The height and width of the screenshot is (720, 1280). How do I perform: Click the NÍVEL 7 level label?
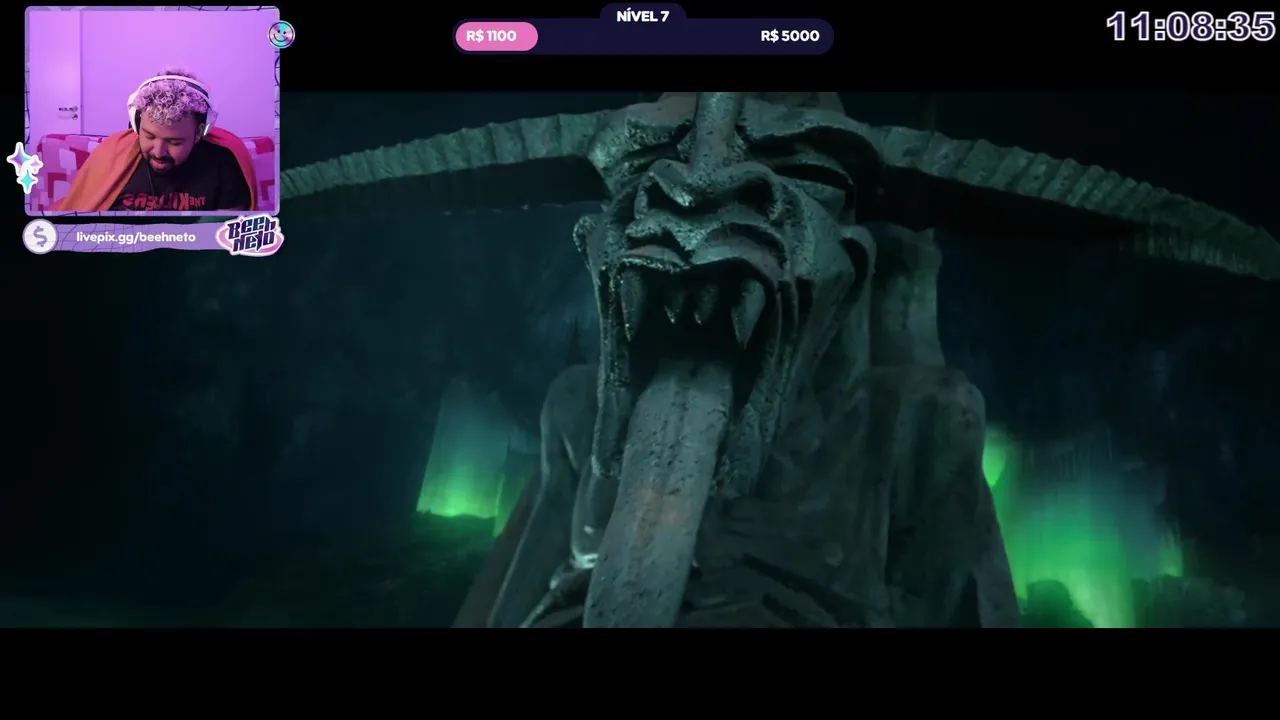pyautogui.click(x=643, y=16)
